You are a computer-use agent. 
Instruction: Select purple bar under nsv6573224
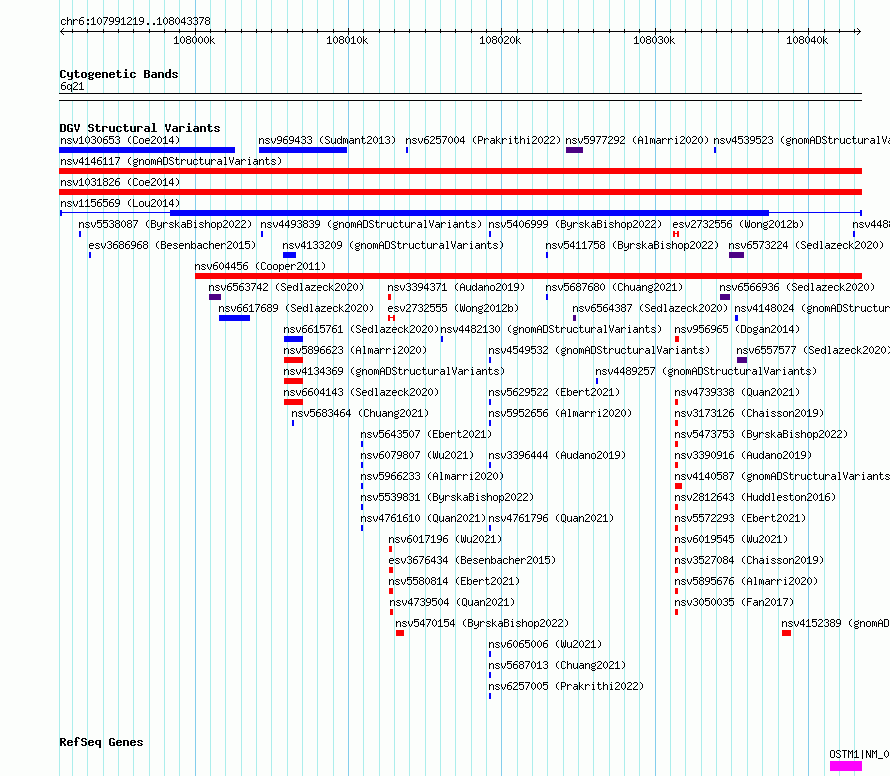(736, 255)
